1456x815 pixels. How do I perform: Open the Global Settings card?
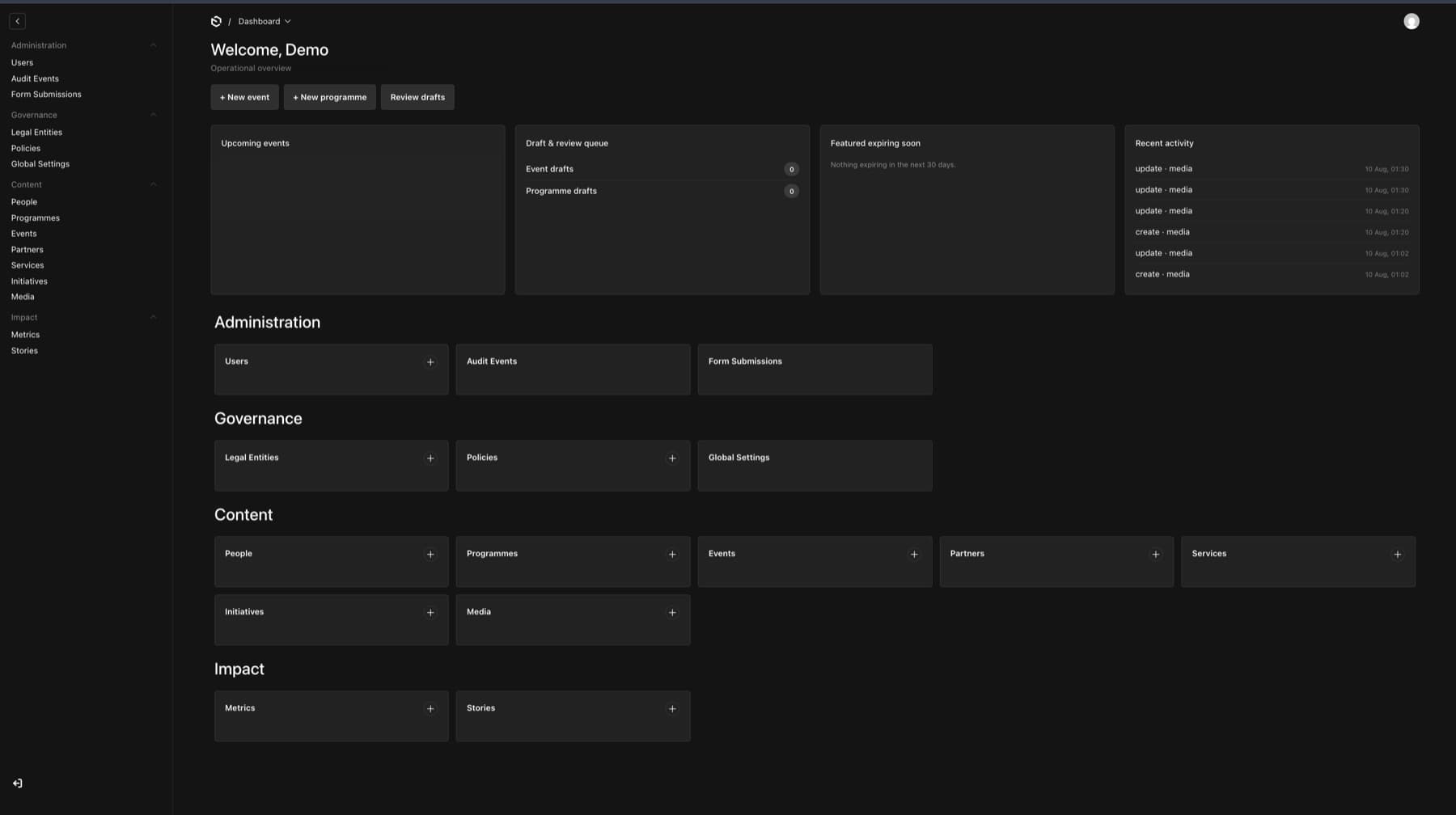coord(815,466)
